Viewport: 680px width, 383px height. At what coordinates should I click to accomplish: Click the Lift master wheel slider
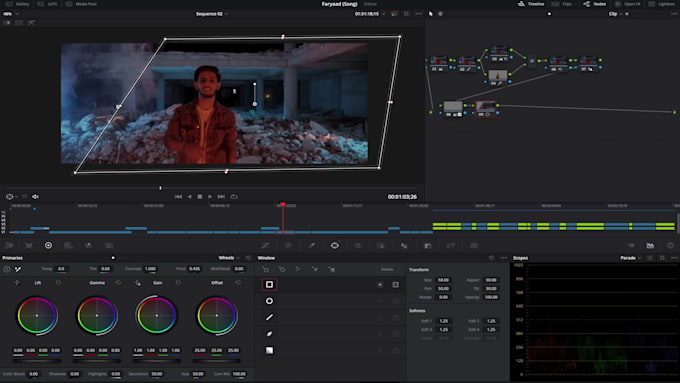[x=37, y=360]
